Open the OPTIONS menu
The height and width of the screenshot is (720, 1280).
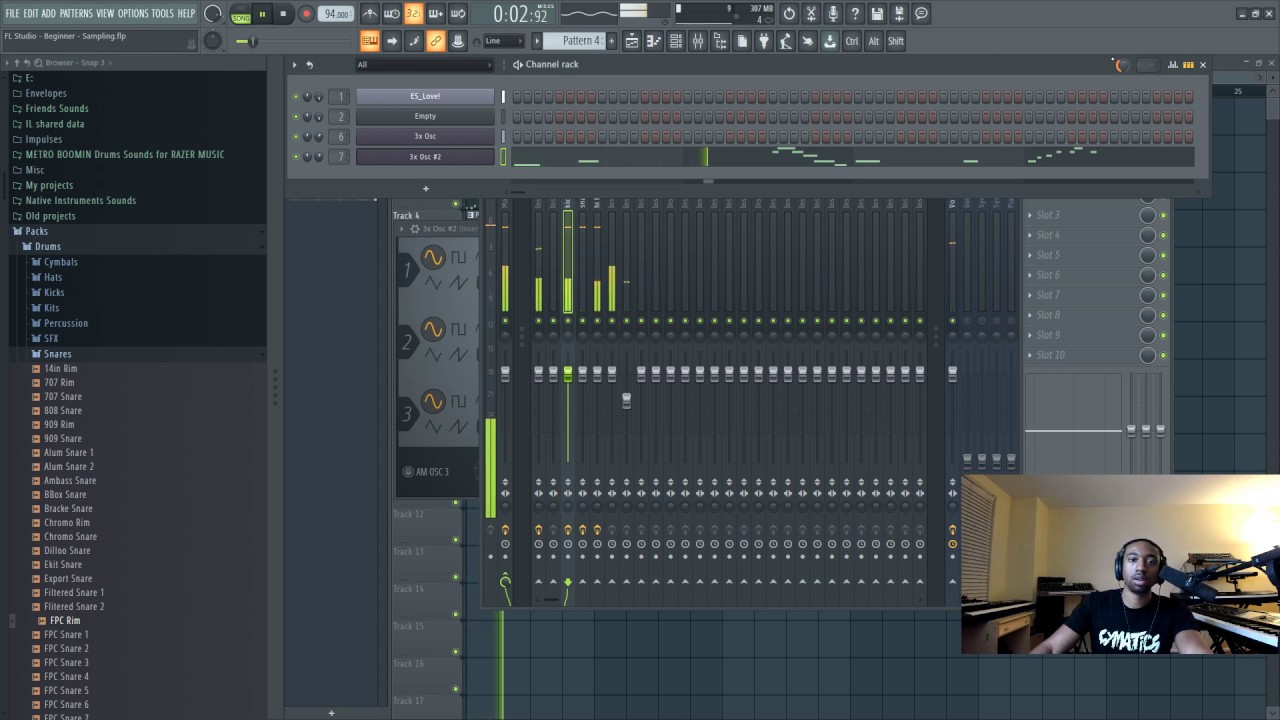tap(133, 14)
